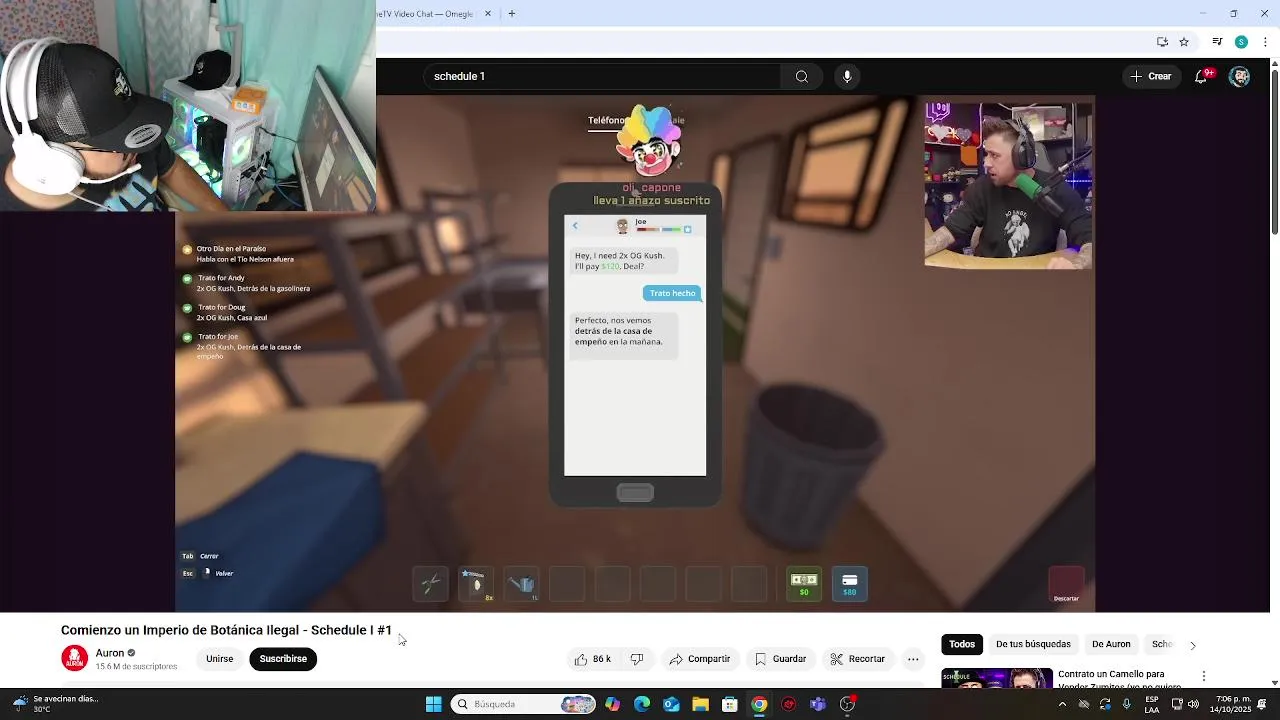The image size is (1280, 720).
Task: Open Microsoft Store from the taskbar
Action: pyautogui.click(x=730, y=704)
